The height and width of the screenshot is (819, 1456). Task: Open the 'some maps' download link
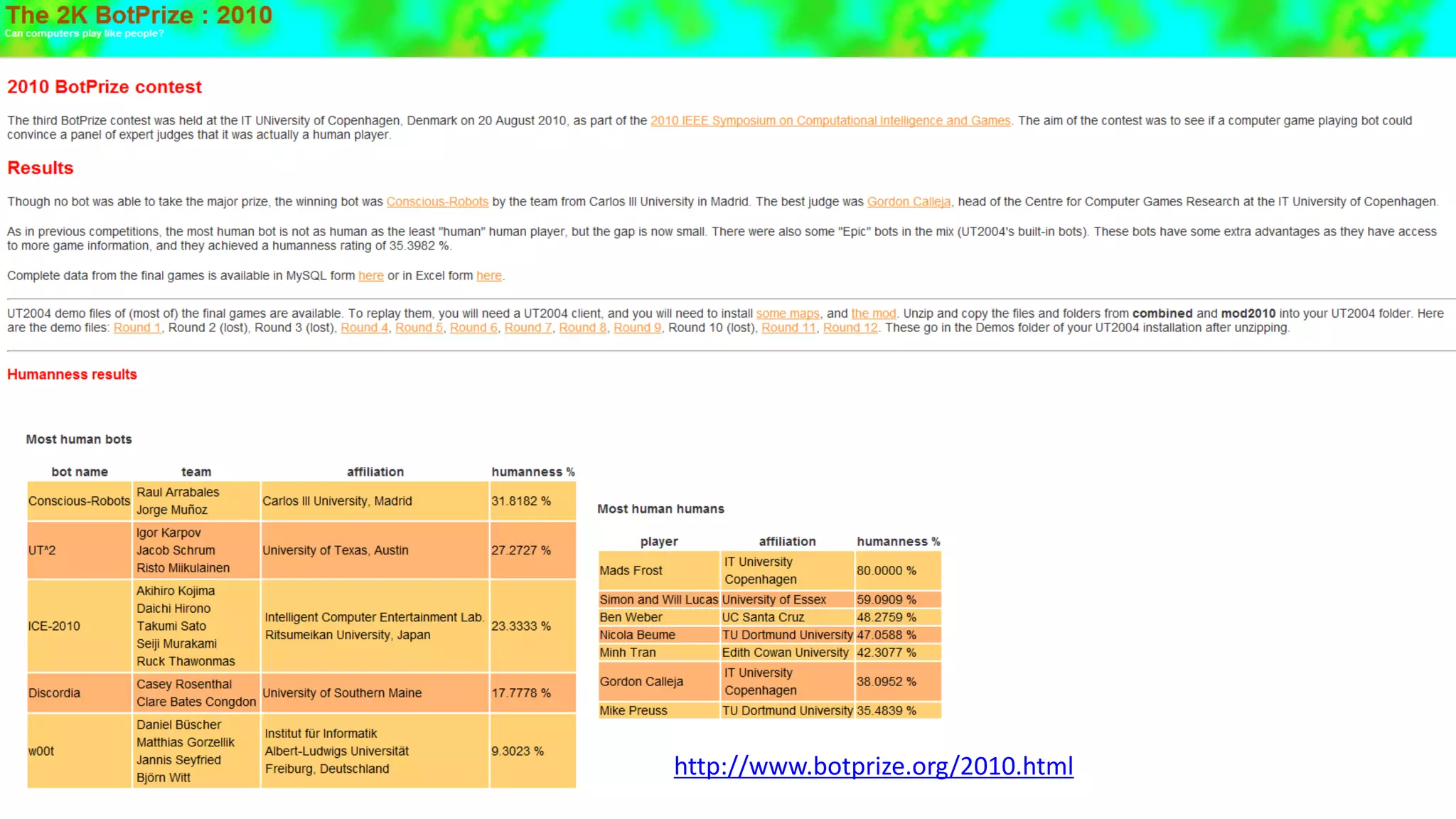pos(788,314)
